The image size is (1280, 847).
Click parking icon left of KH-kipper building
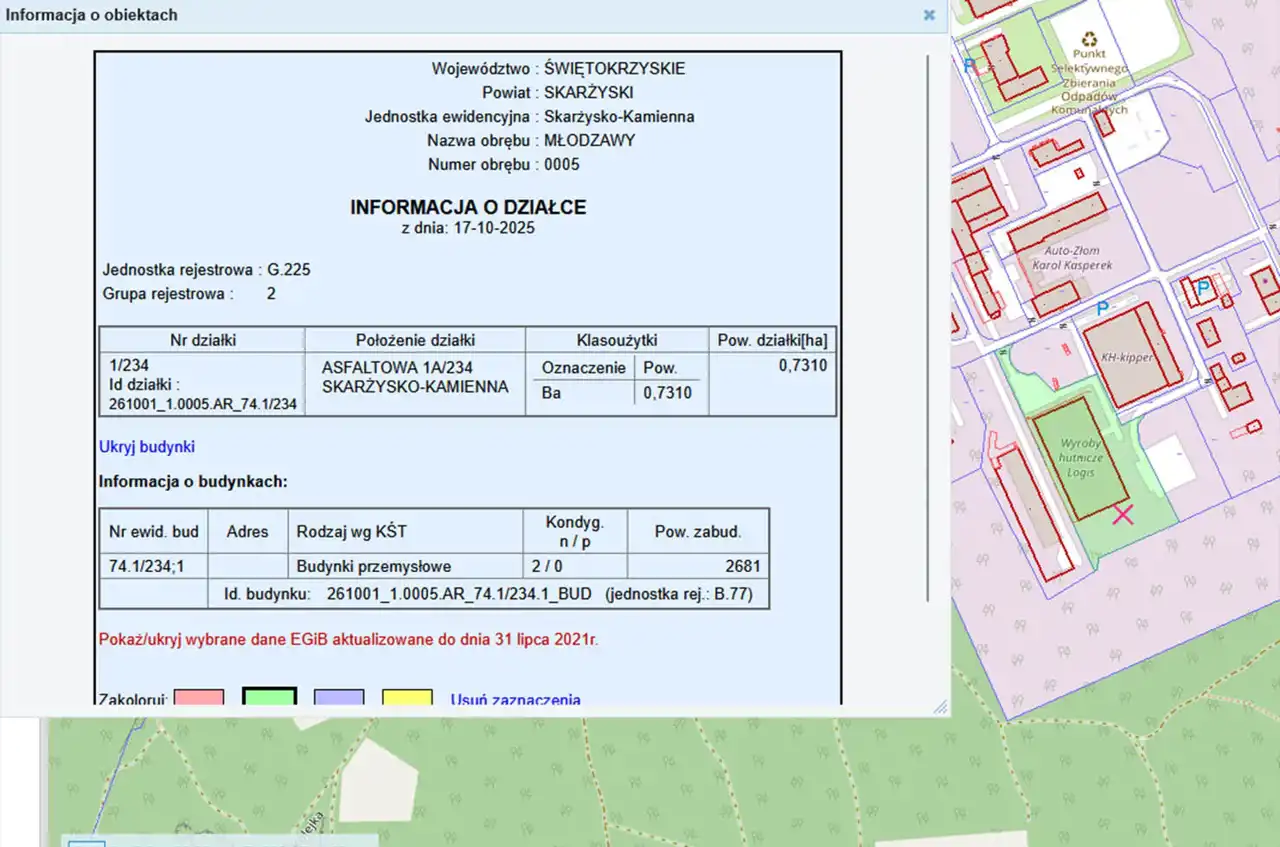click(1103, 308)
